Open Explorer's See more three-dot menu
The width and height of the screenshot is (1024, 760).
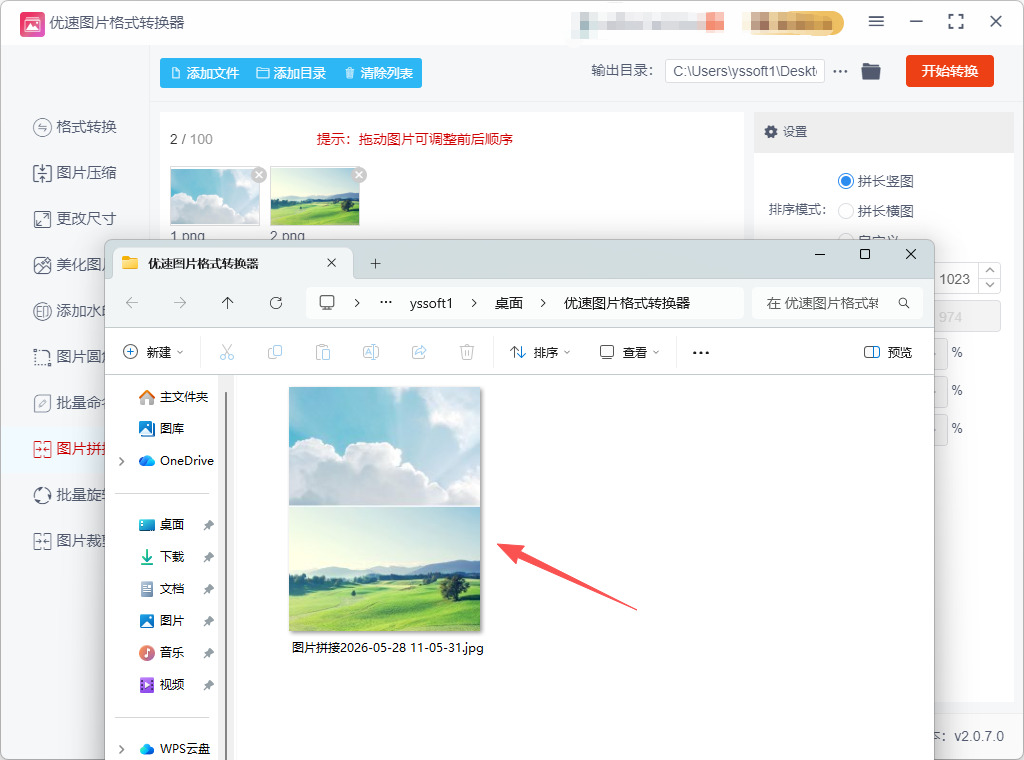pos(701,353)
